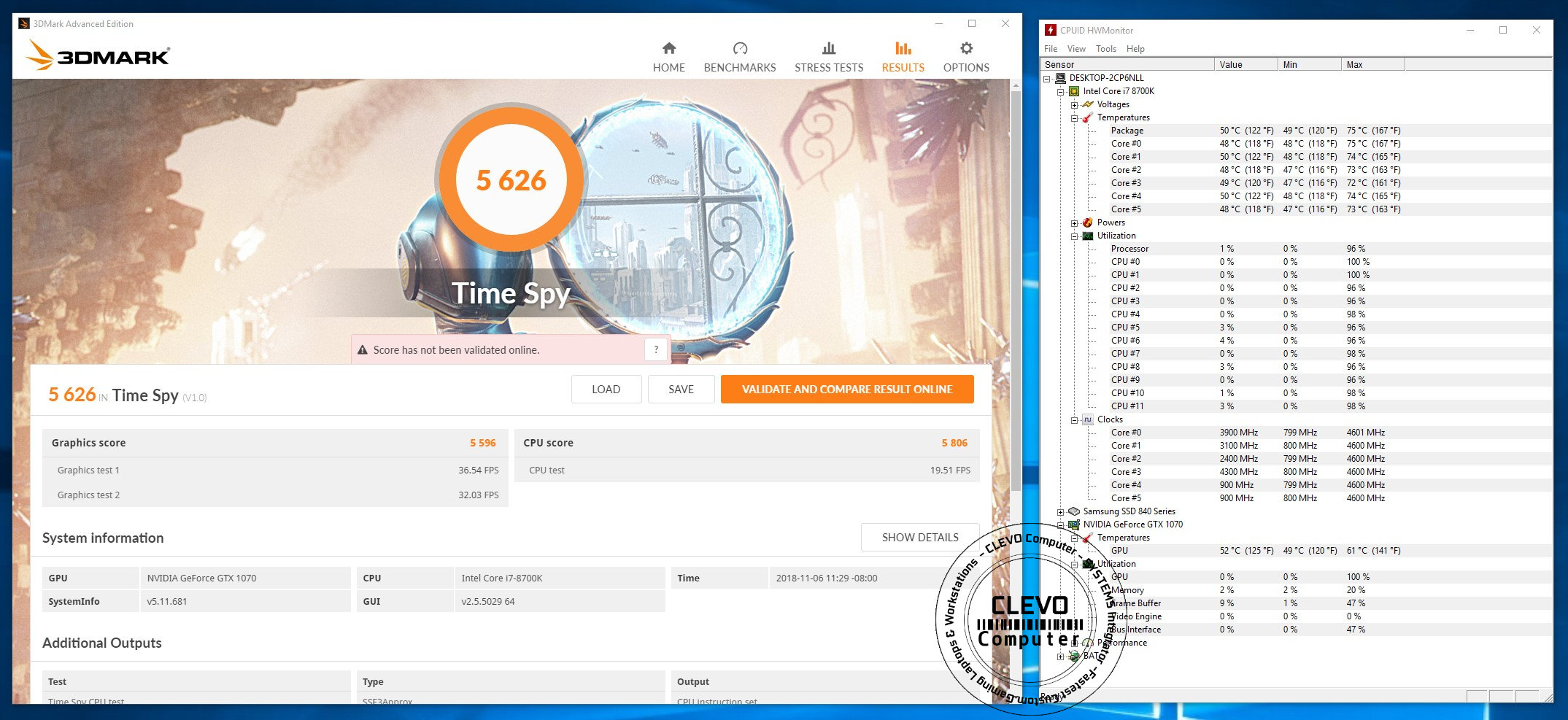The height and width of the screenshot is (720, 1568).
Task: Validate and compare result online
Action: point(847,390)
